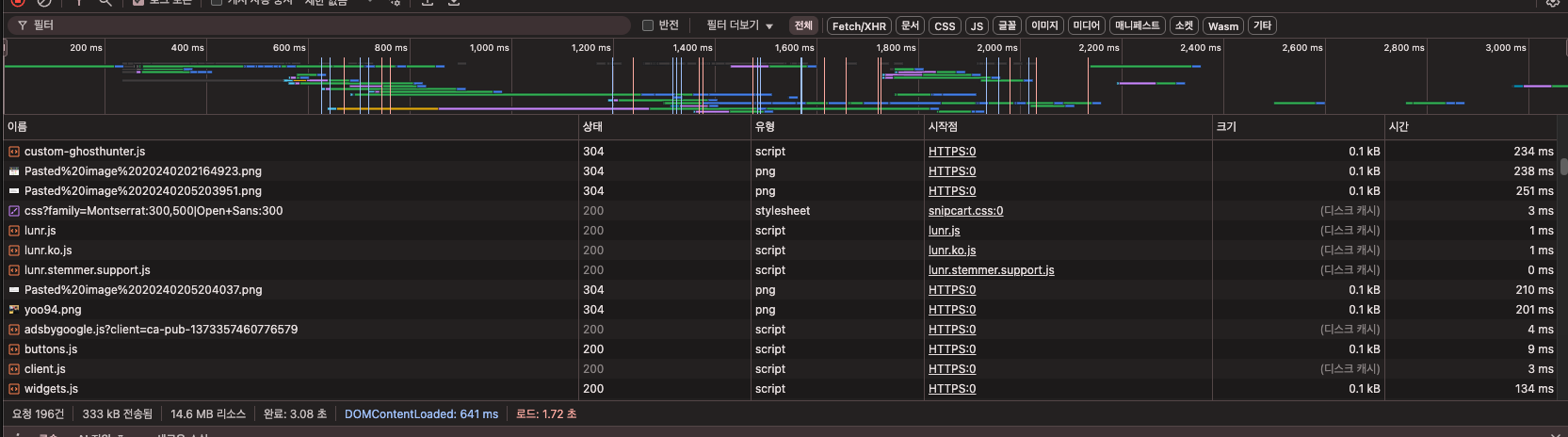The image size is (1568, 437).
Task: Click the 134 ms time value
Action: (x=1533, y=389)
